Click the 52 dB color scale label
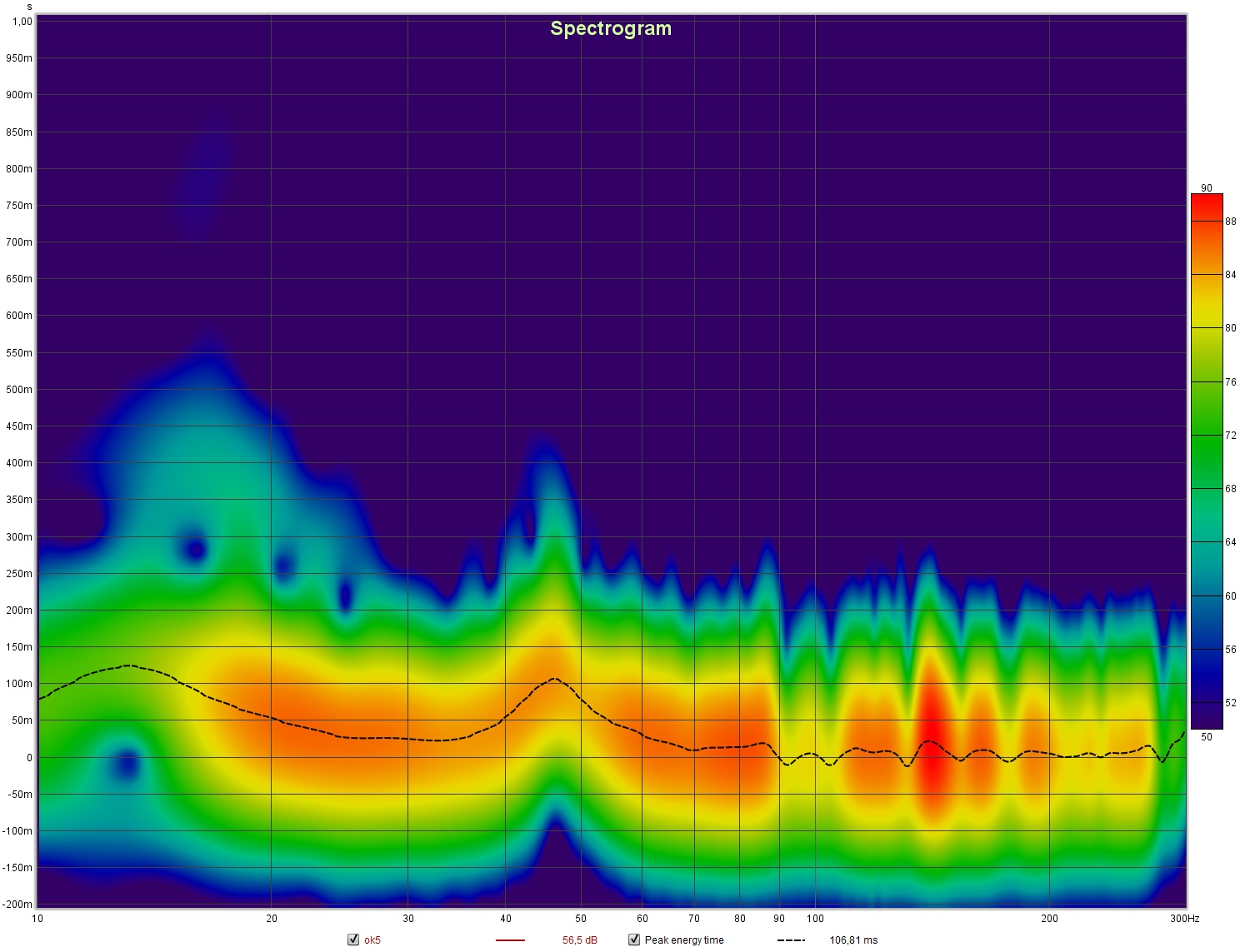This screenshot has width=1250, height=952. (1231, 703)
